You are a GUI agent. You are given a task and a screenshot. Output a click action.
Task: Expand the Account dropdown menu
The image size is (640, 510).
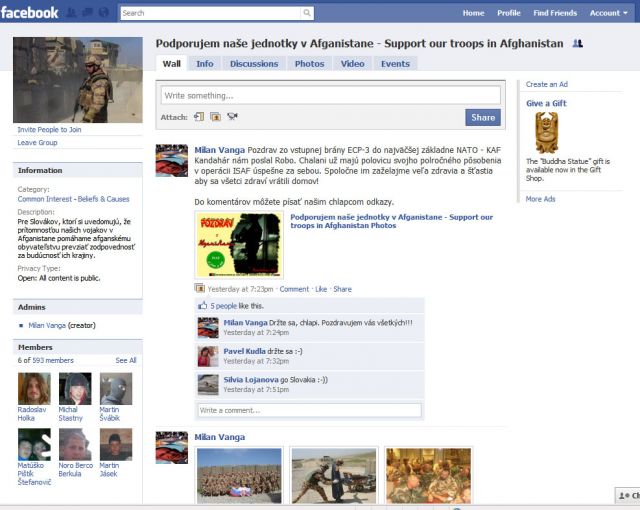click(x=609, y=13)
